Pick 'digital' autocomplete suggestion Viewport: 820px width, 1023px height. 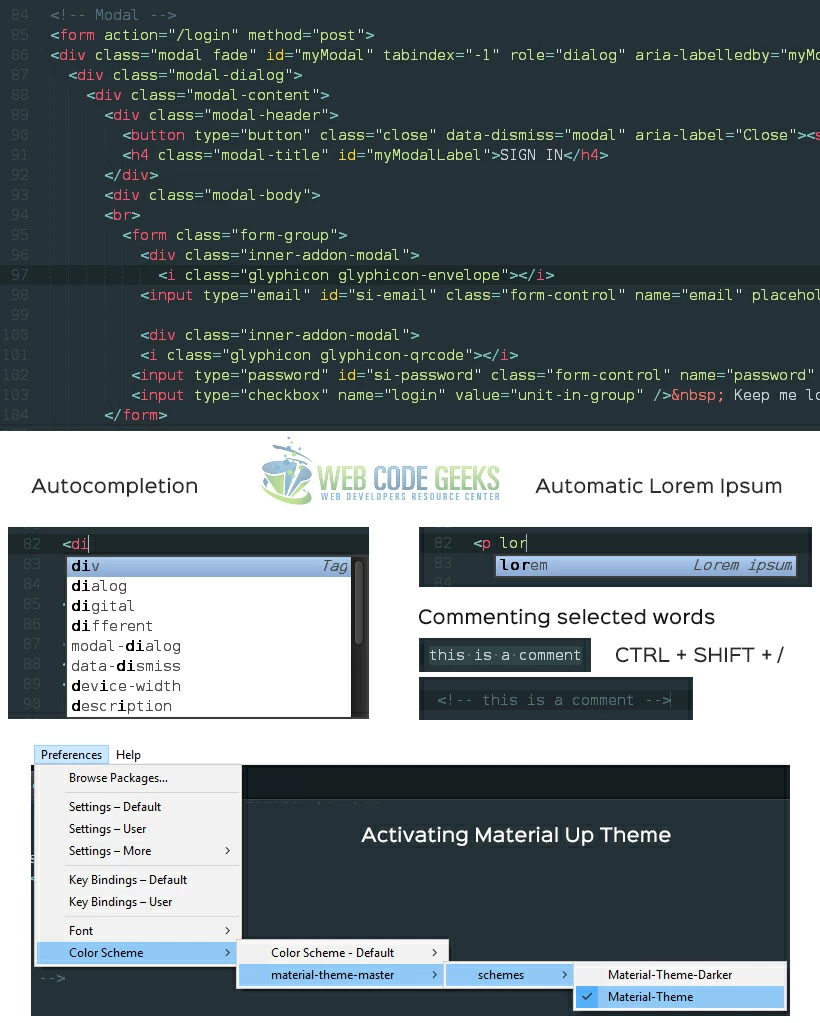[209, 606]
